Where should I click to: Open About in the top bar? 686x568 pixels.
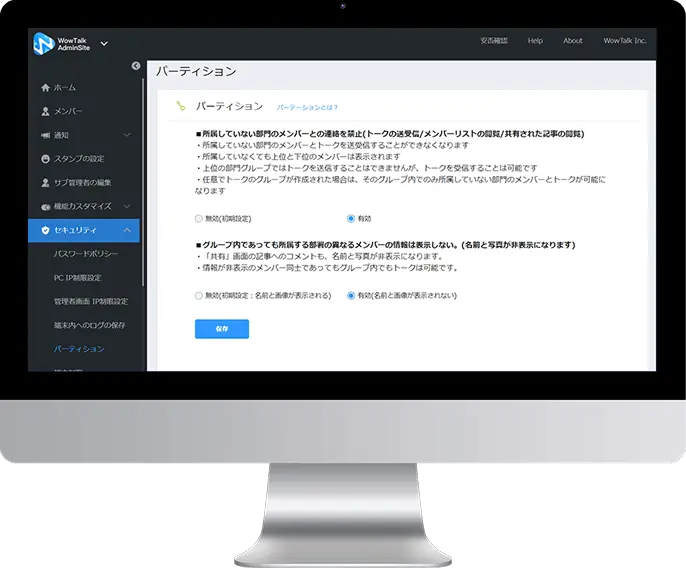click(x=573, y=41)
